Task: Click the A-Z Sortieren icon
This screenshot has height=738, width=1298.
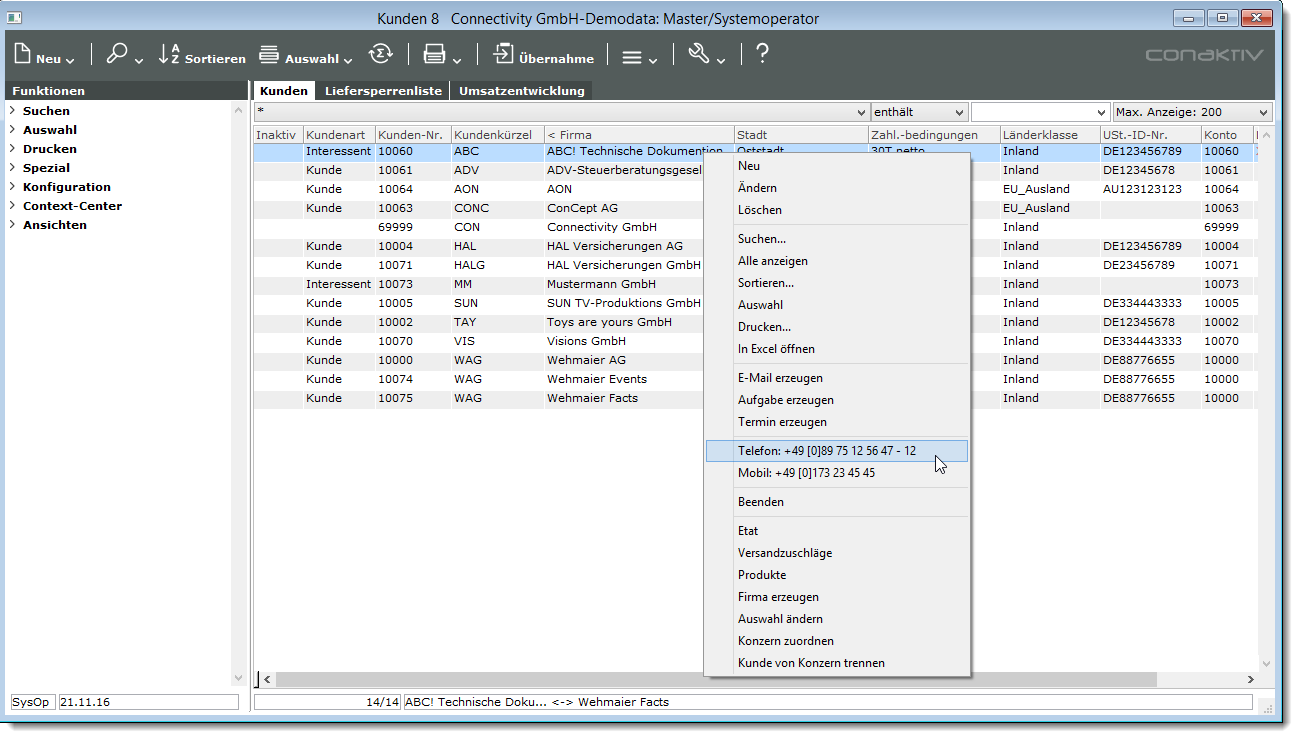Action: pos(169,55)
